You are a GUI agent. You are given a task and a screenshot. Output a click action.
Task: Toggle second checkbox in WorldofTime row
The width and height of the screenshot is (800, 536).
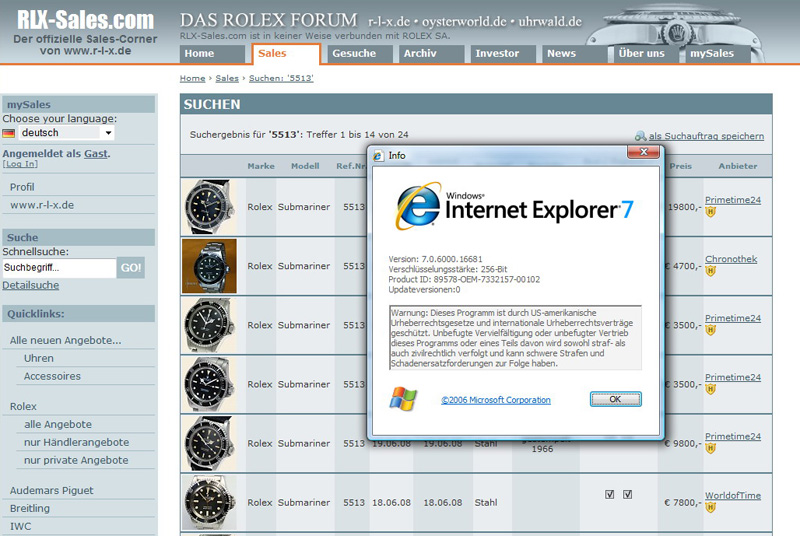(x=628, y=494)
